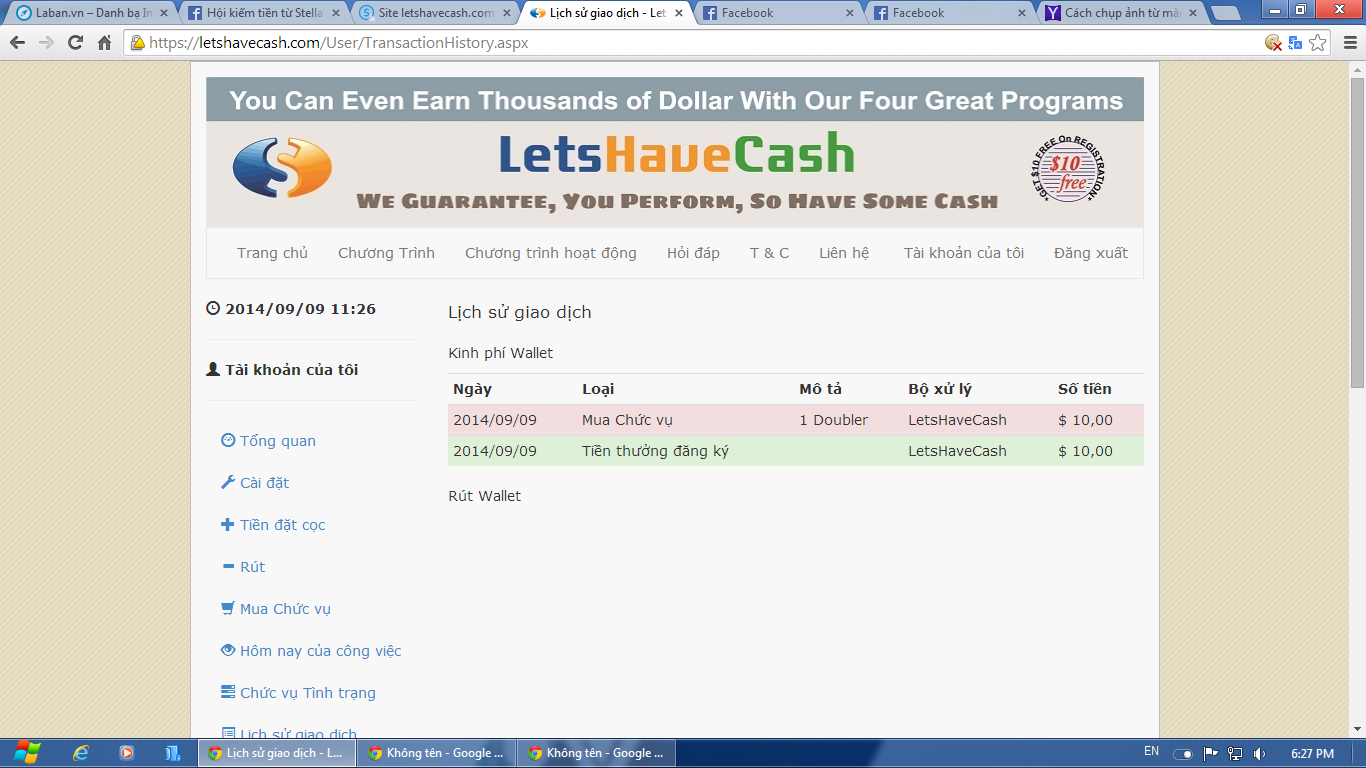Open the Liên hệ menu item
Screen dimensions: 1366x768
[x=844, y=253]
